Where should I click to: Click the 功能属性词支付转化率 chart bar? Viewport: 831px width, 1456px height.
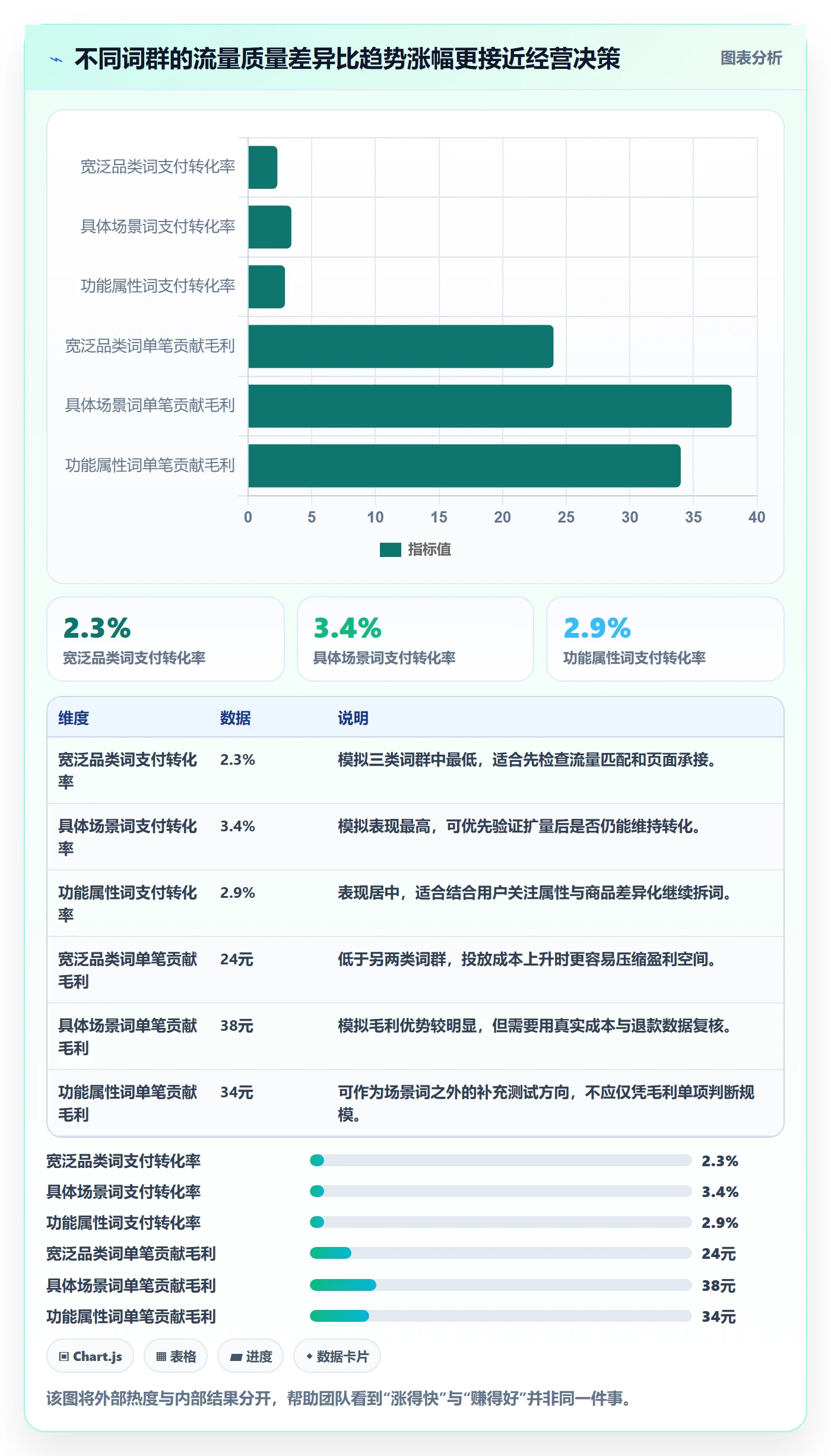pos(267,287)
